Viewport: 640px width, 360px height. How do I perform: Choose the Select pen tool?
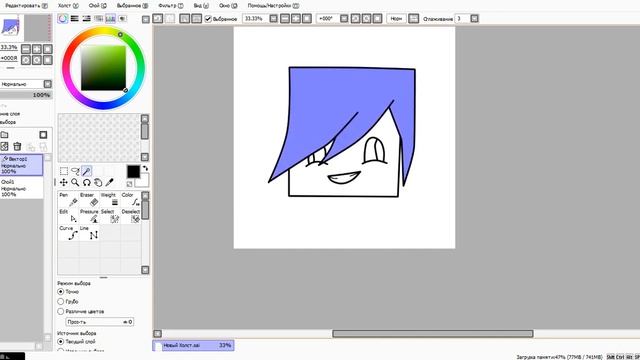tap(110, 216)
